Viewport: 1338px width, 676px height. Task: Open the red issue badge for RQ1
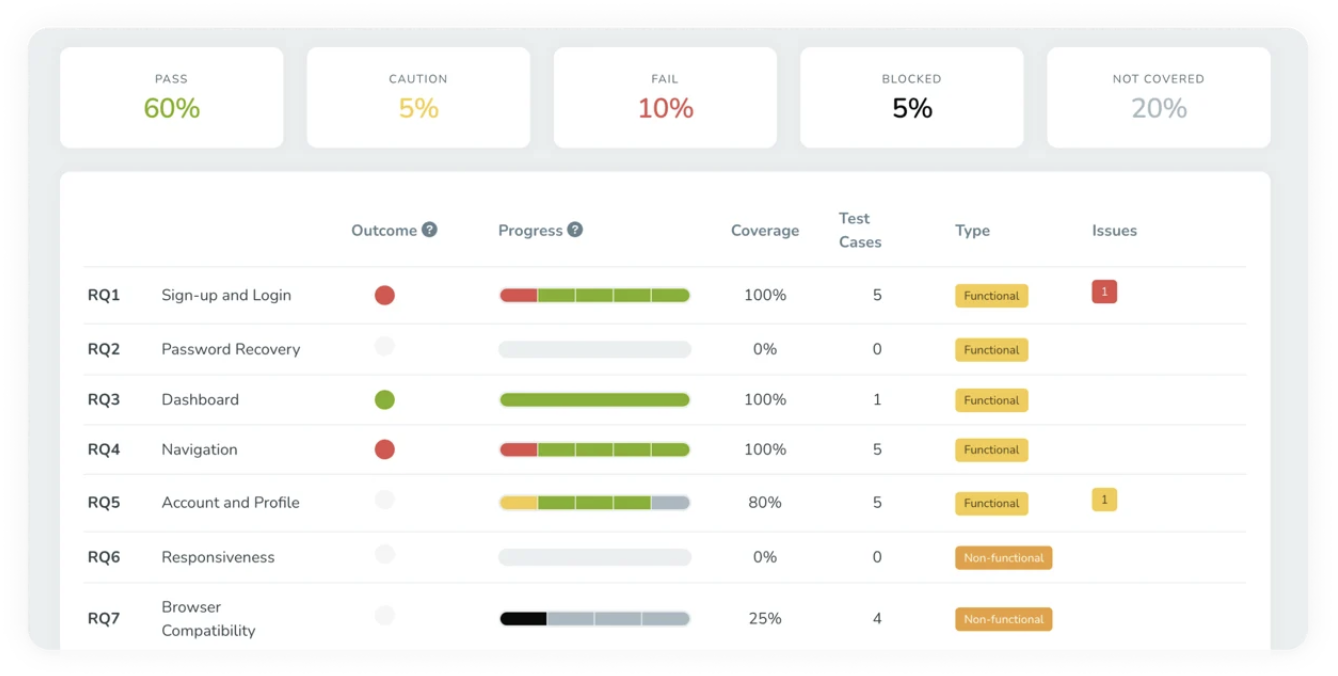pos(1104,292)
